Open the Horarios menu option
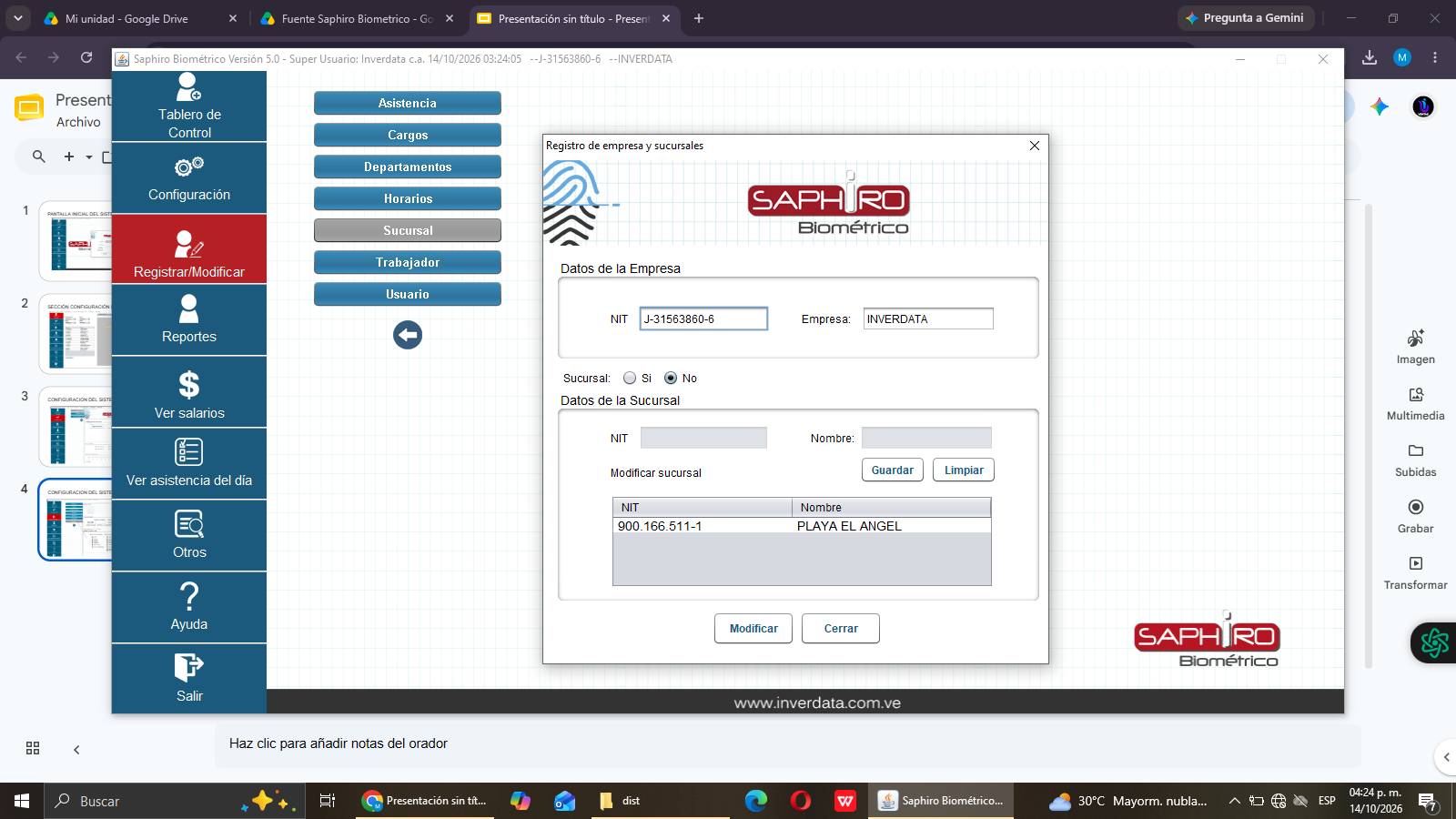The height and width of the screenshot is (819, 1456). (x=408, y=198)
